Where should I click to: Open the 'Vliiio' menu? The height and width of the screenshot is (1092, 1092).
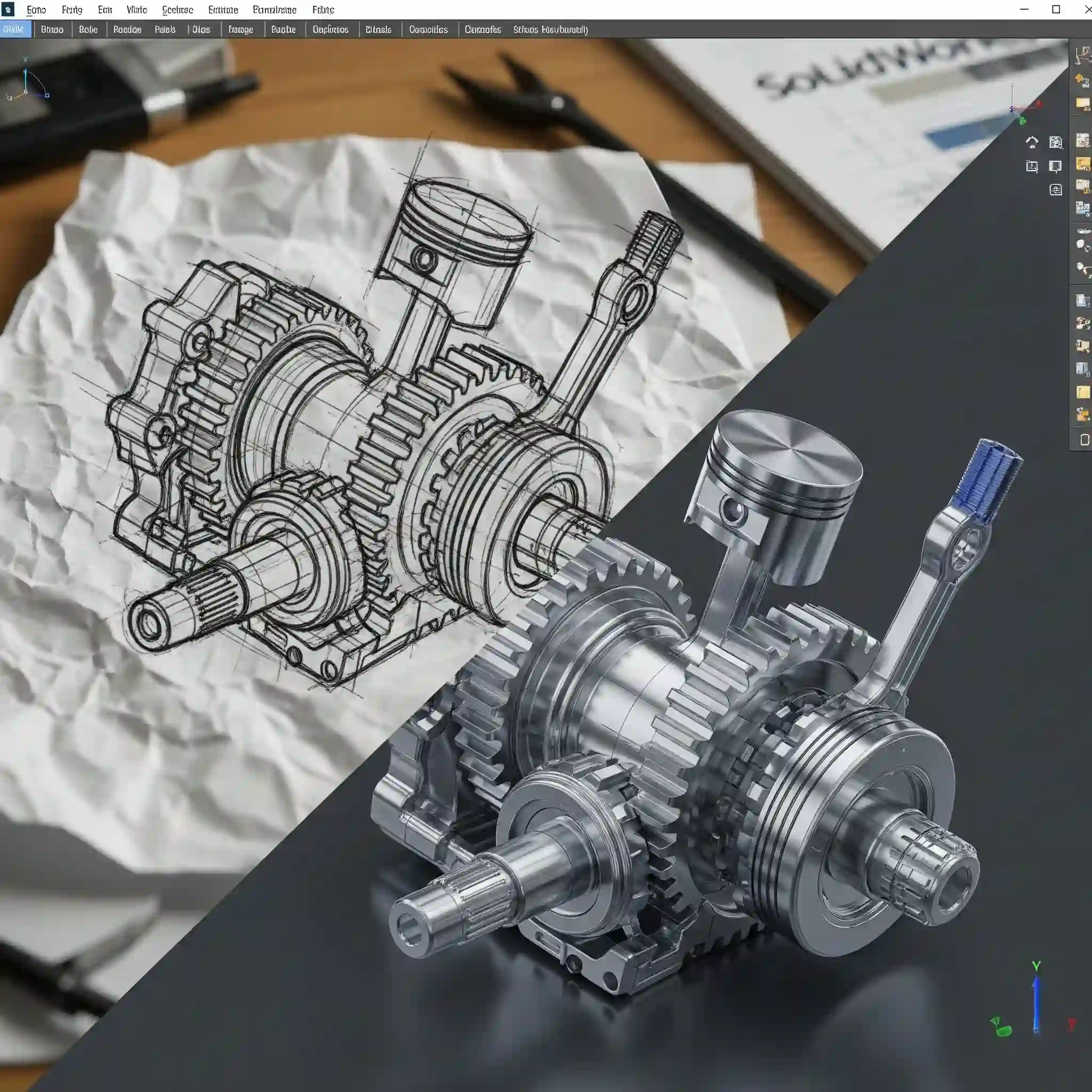[x=137, y=10]
